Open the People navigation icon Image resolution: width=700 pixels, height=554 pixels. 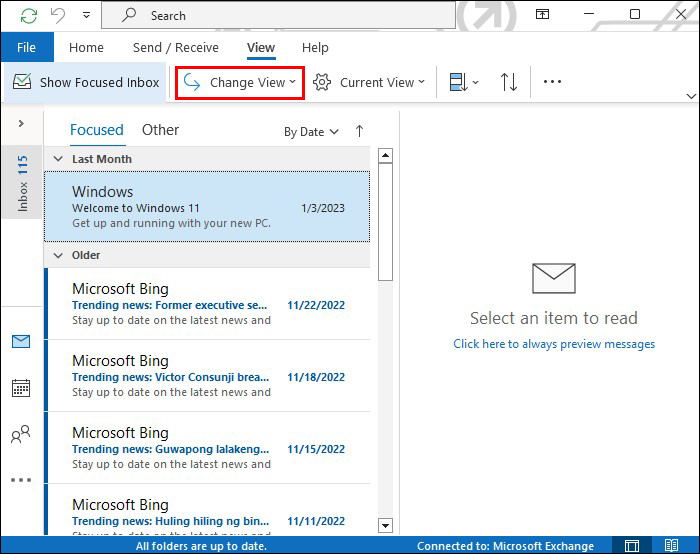pyautogui.click(x=21, y=434)
